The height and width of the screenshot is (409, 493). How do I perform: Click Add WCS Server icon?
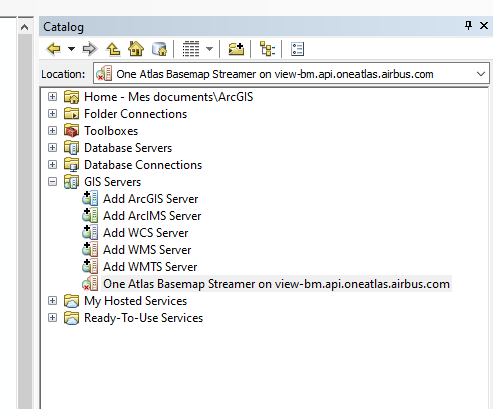pyautogui.click(x=90, y=232)
